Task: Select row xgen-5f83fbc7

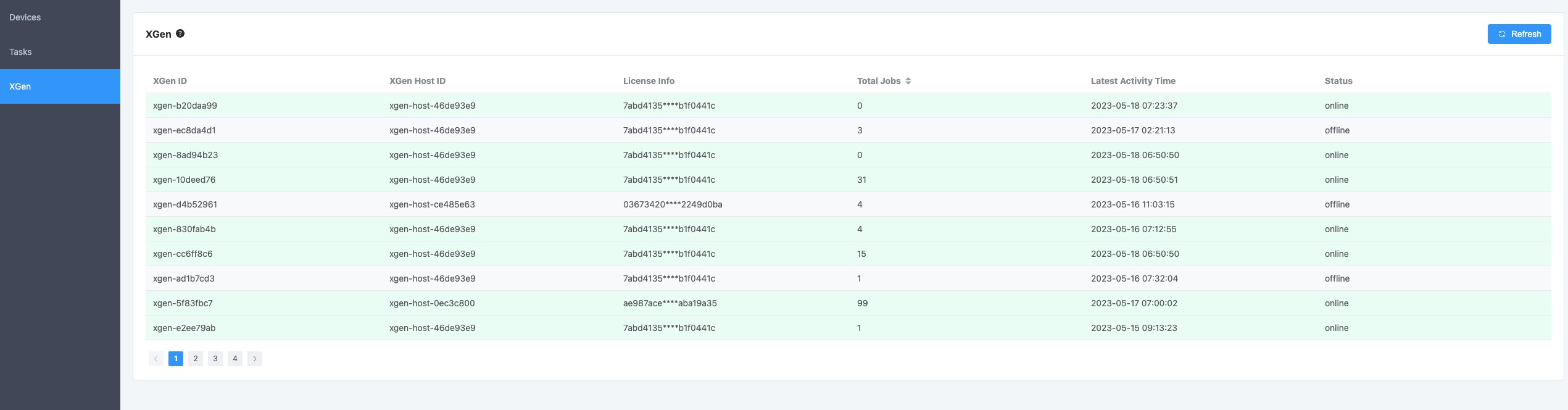Action: click(x=848, y=303)
